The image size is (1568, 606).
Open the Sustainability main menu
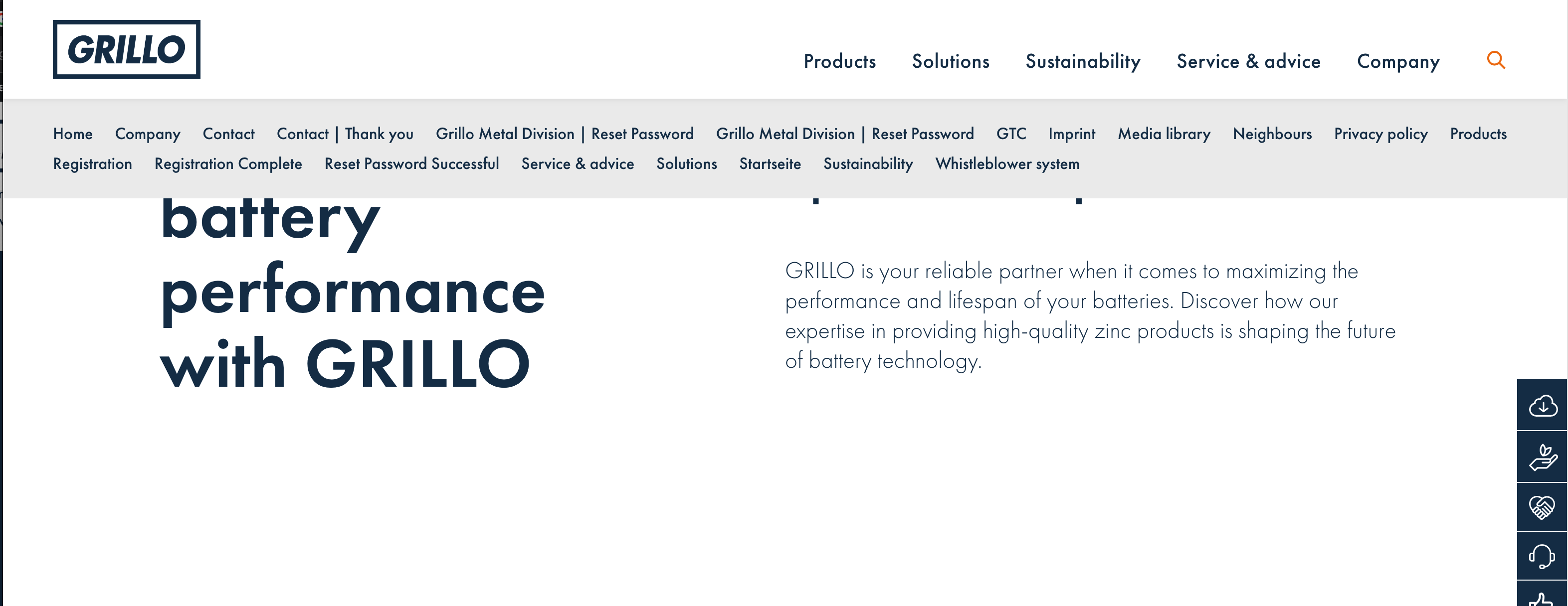pyautogui.click(x=1083, y=61)
